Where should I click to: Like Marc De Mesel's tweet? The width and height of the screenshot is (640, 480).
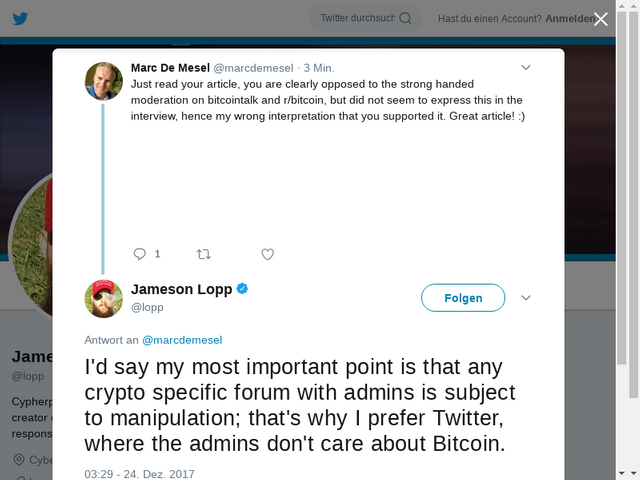(267, 254)
